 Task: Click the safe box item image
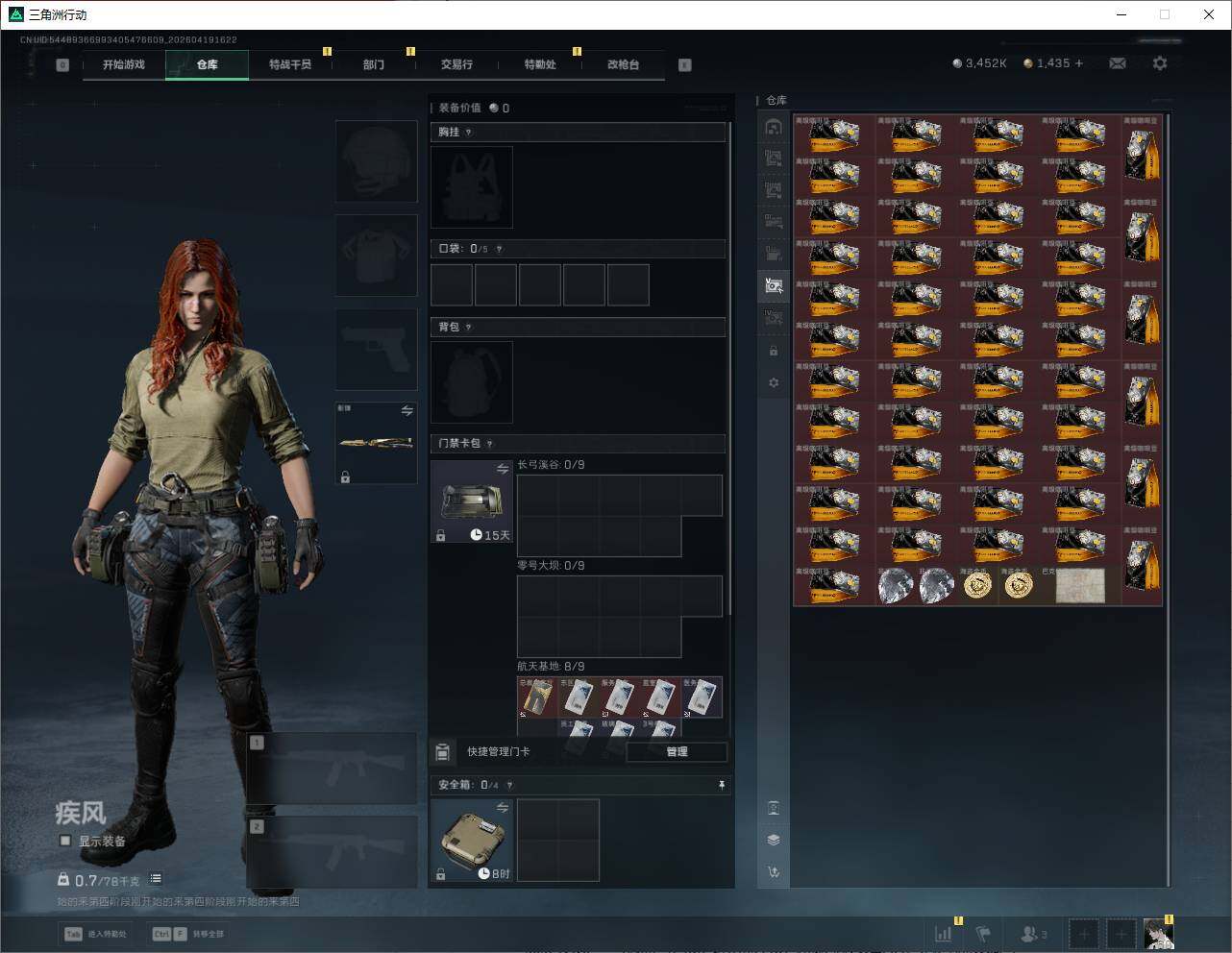pos(471,841)
